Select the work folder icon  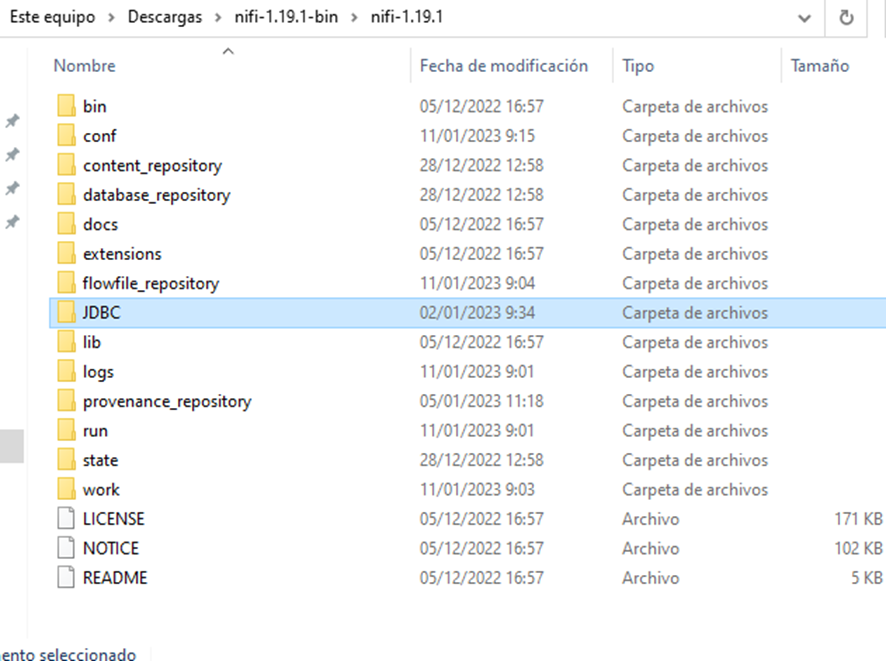click(x=66, y=489)
